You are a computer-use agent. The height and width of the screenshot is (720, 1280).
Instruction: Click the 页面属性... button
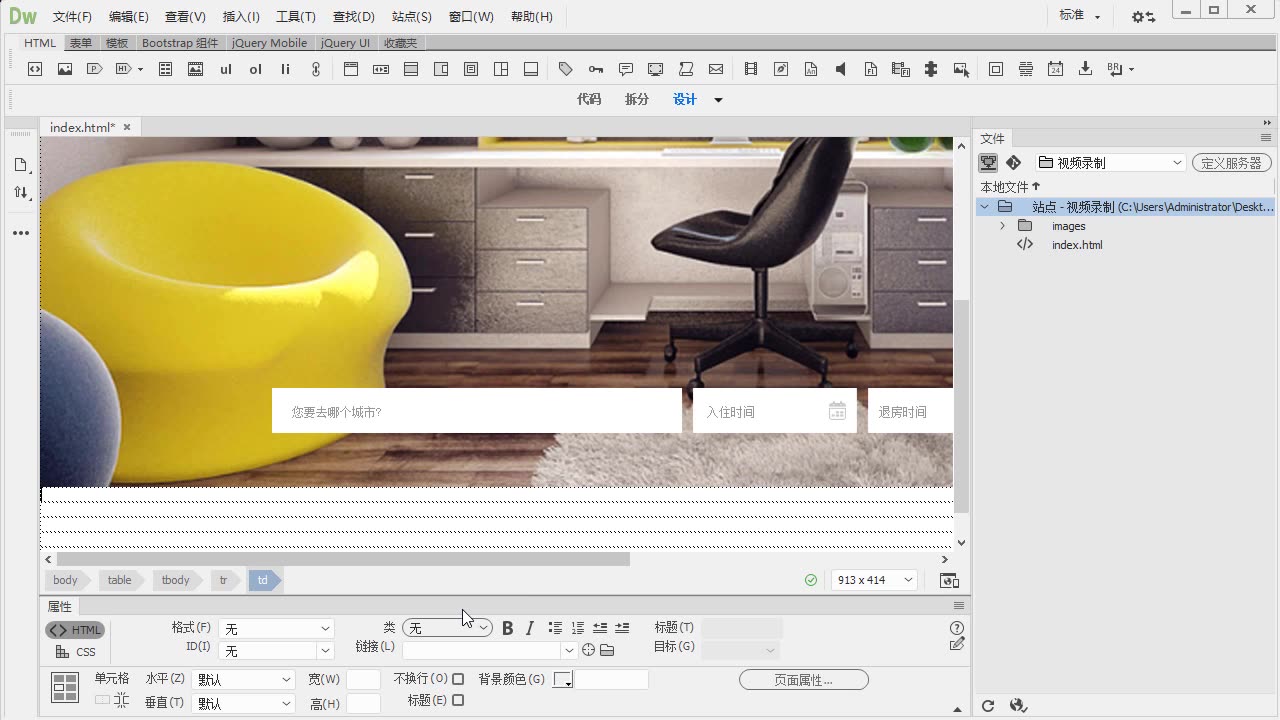click(804, 680)
